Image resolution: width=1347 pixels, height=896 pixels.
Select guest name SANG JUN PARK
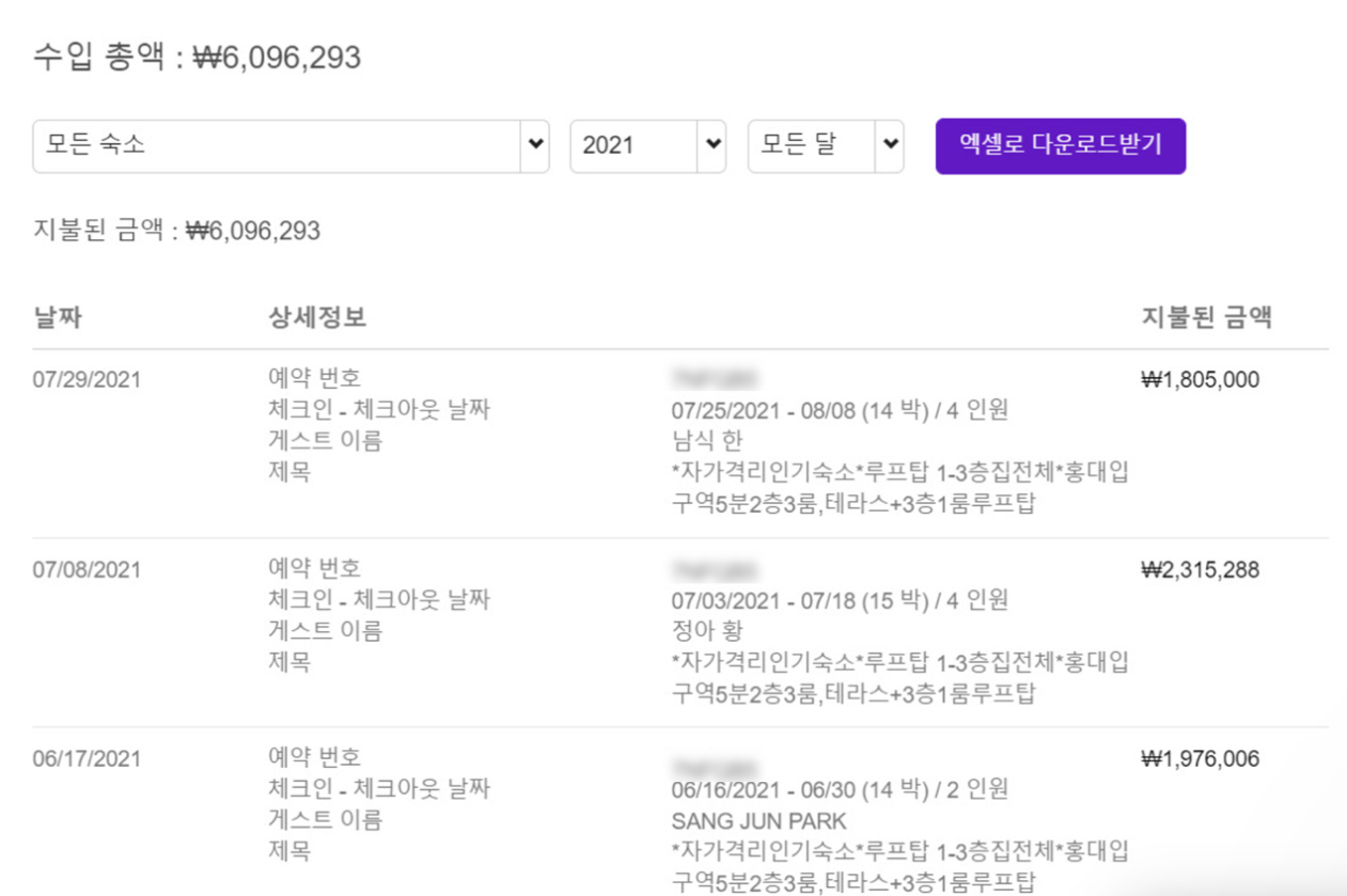(759, 822)
